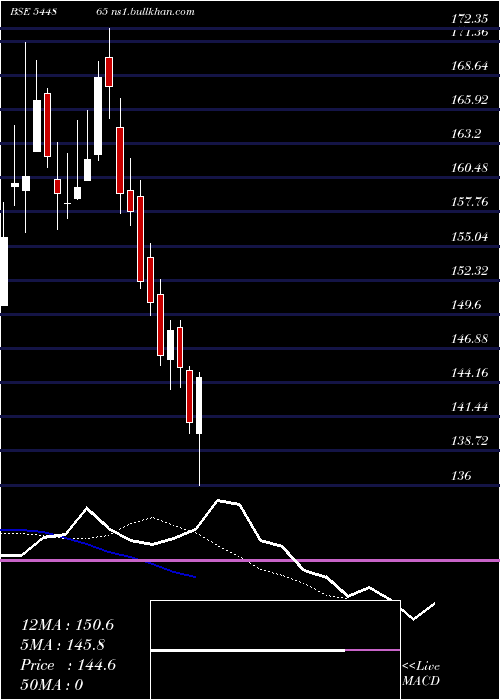
Task: Click the white outlined MACD box
Action: (x=275, y=650)
